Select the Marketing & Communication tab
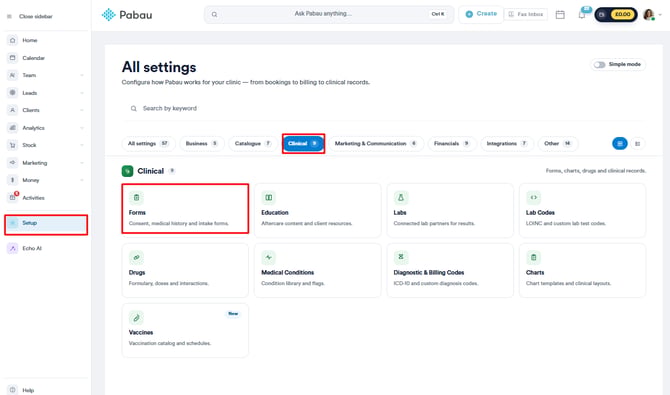670x395 pixels. [x=376, y=144]
